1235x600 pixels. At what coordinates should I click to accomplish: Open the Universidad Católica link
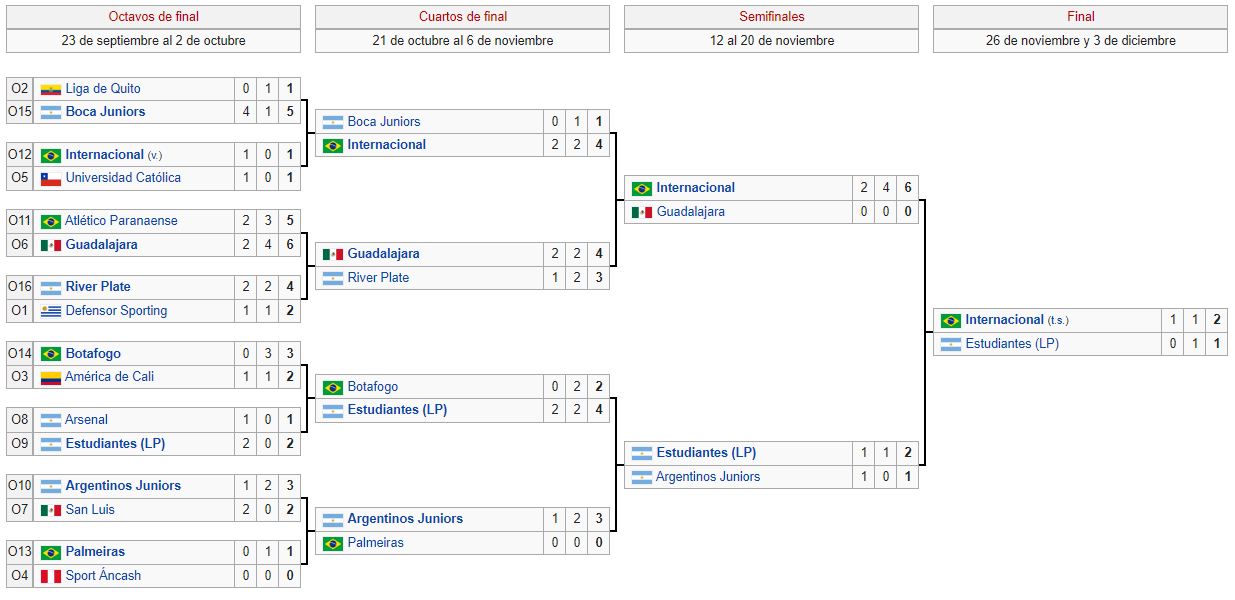point(123,178)
